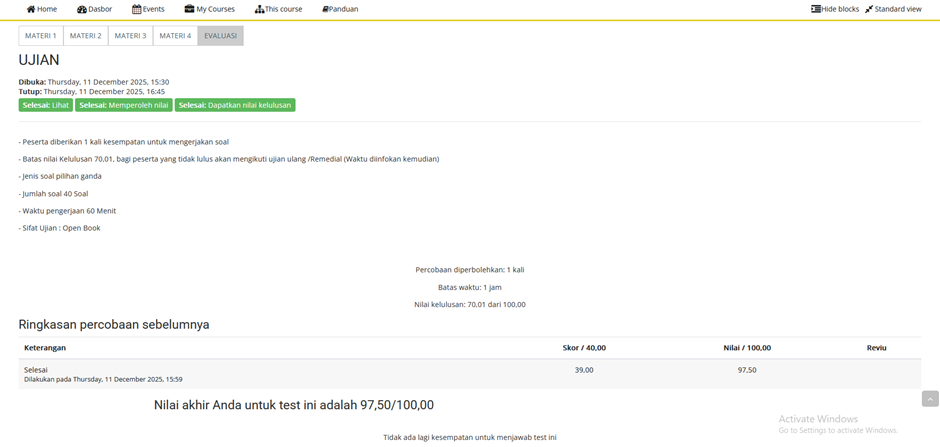Image resolution: width=940 pixels, height=447 pixels.
Task: Click the Home icon in navigation bar
Action: tap(31, 9)
